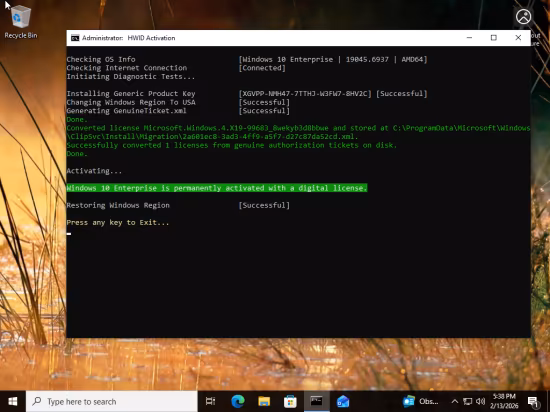Click the 'Restoring Windows Region' line

pyautogui.click(x=118, y=205)
